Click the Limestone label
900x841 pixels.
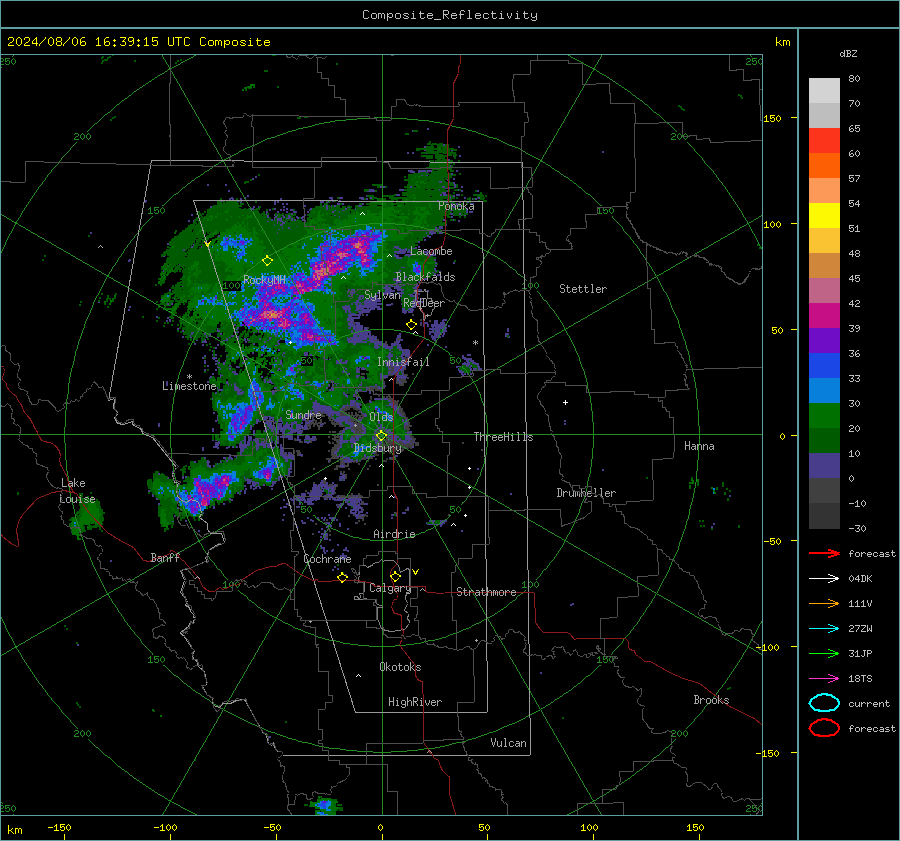pyautogui.click(x=189, y=386)
